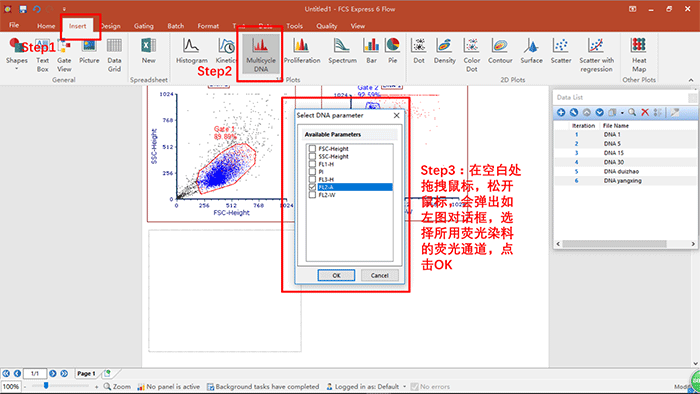Confirm the DNA parameter with OK
Image resolution: width=700 pixels, height=394 pixels.
click(x=336, y=275)
